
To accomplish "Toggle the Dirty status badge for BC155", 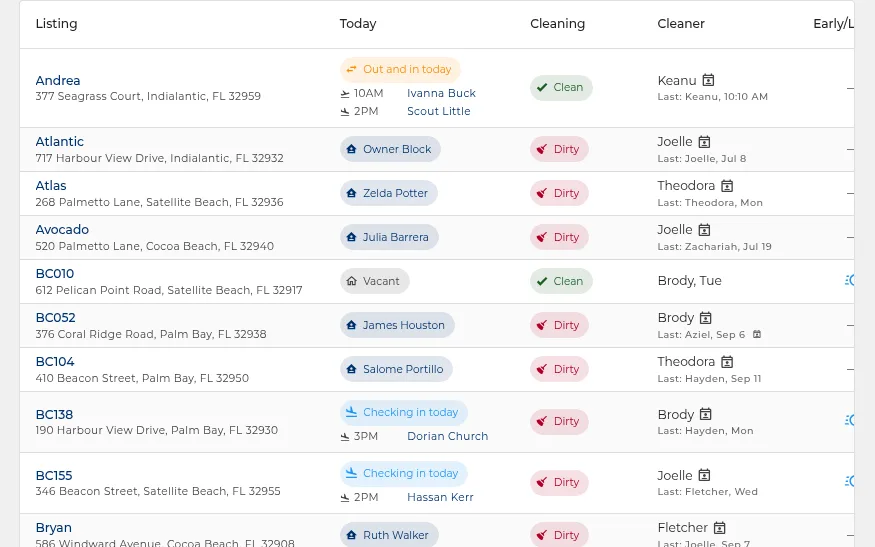I will pos(559,482).
